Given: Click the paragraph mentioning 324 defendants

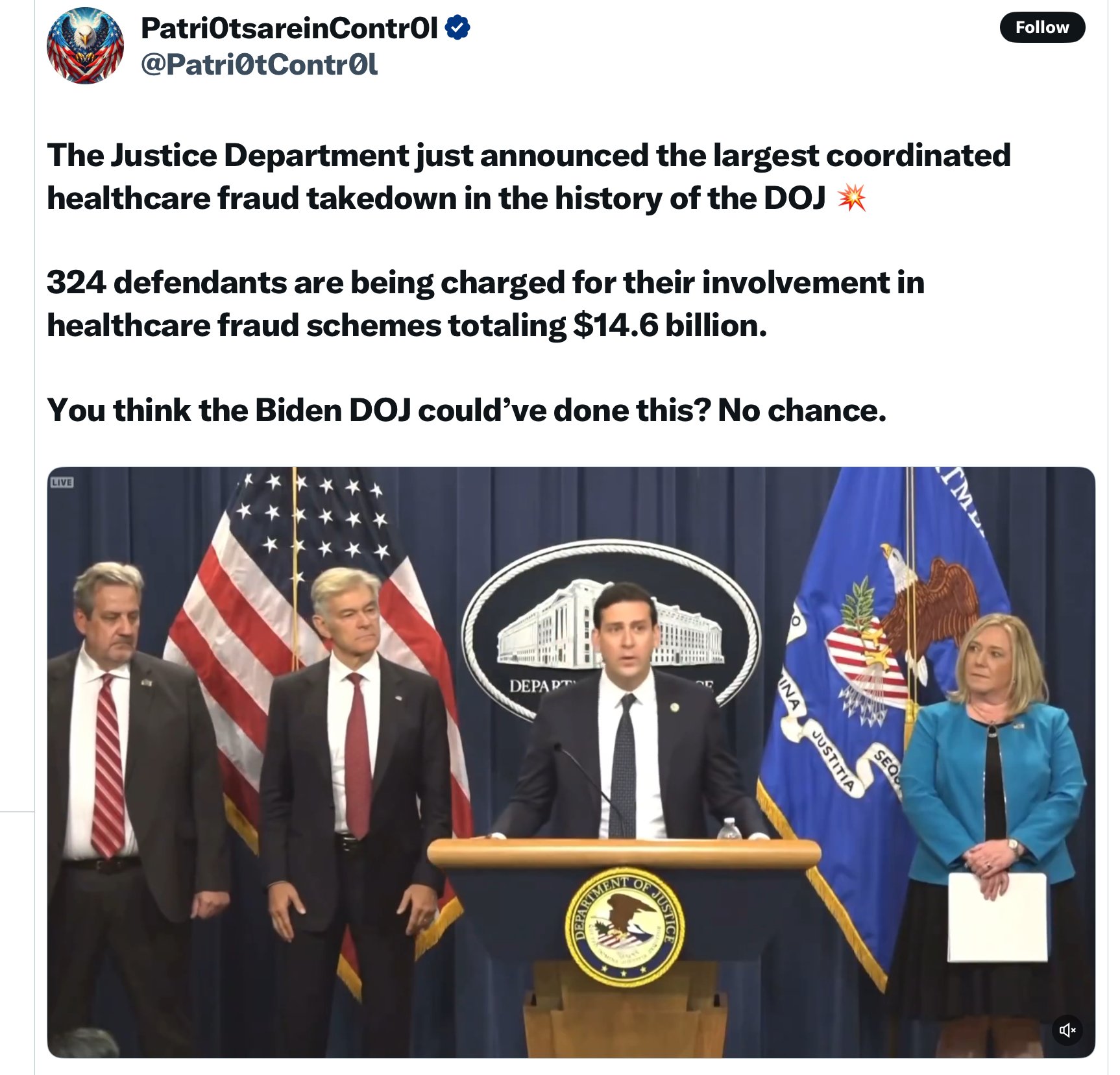Looking at the screenshot, I should 485,304.
